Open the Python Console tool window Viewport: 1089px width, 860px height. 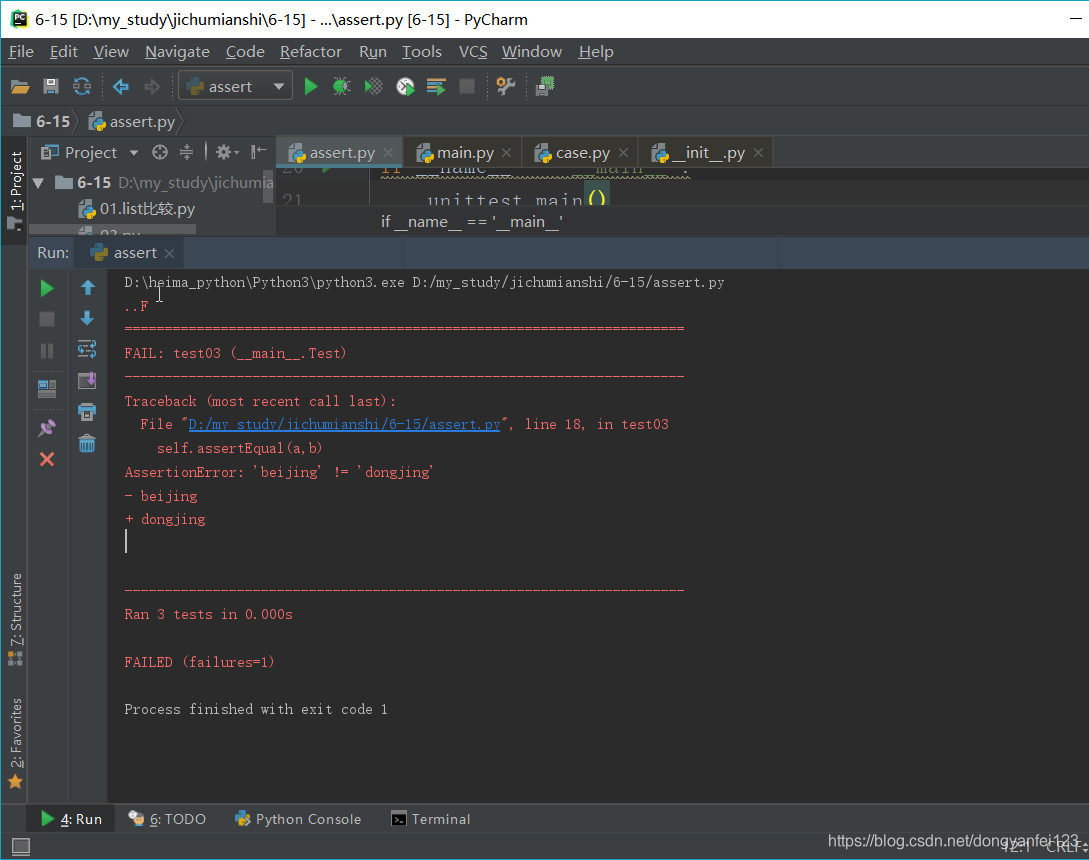(299, 819)
